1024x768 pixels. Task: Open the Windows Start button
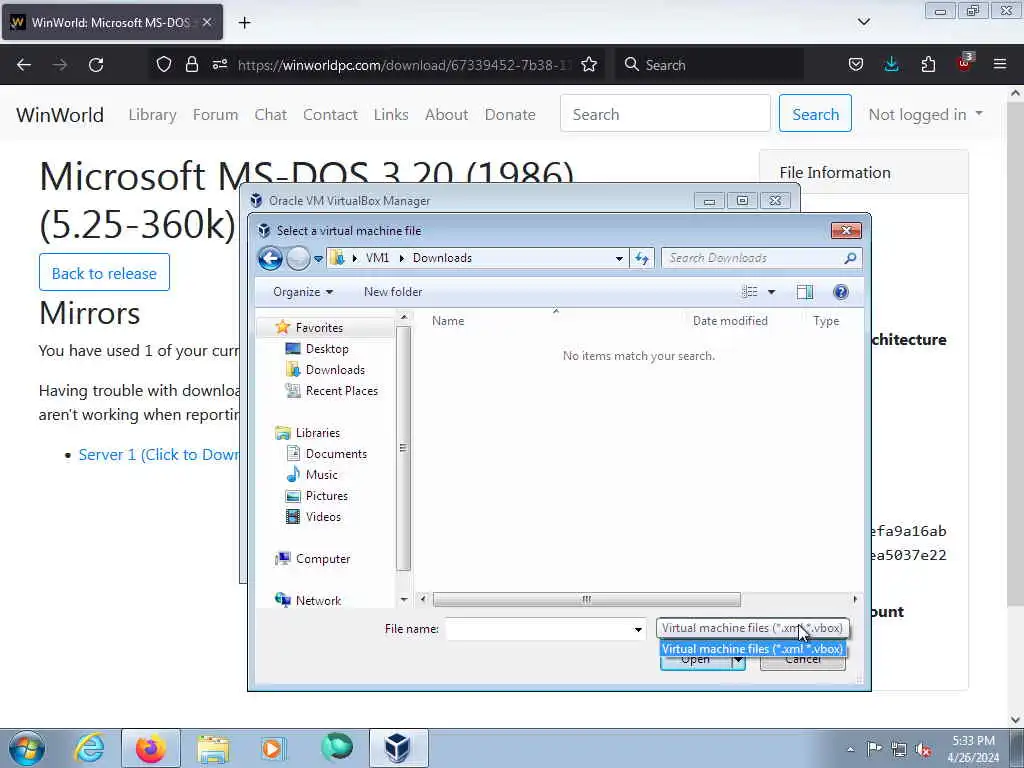(x=26, y=748)
